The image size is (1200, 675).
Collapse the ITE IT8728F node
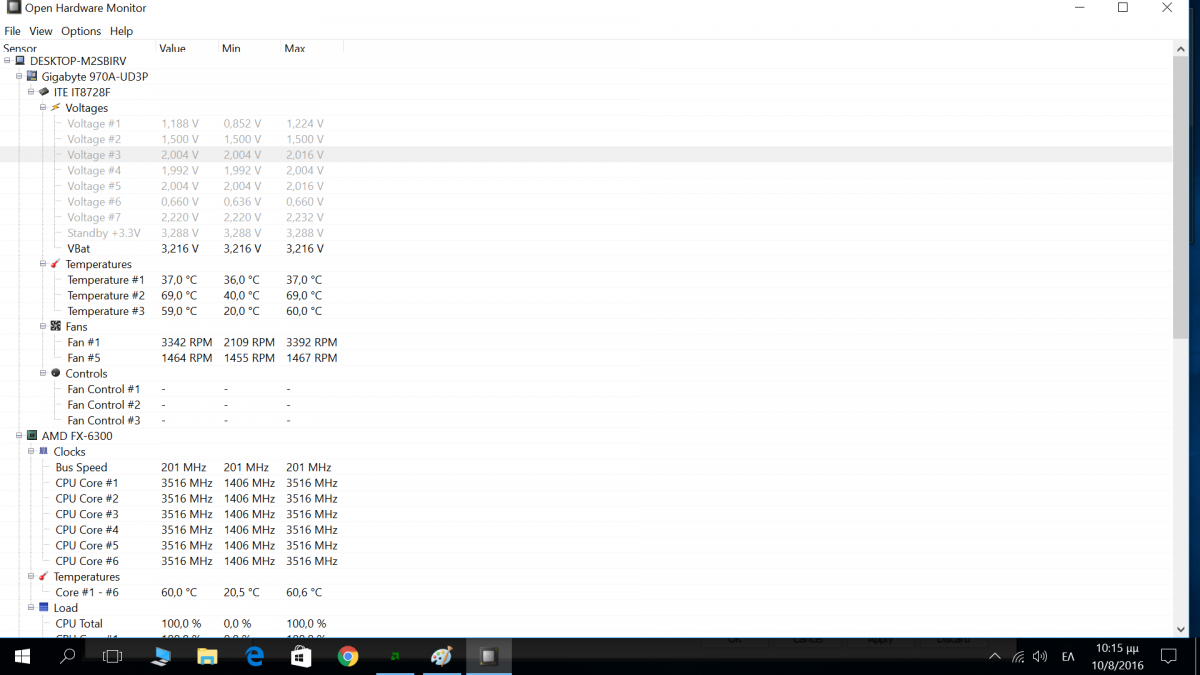coord(31,92)
